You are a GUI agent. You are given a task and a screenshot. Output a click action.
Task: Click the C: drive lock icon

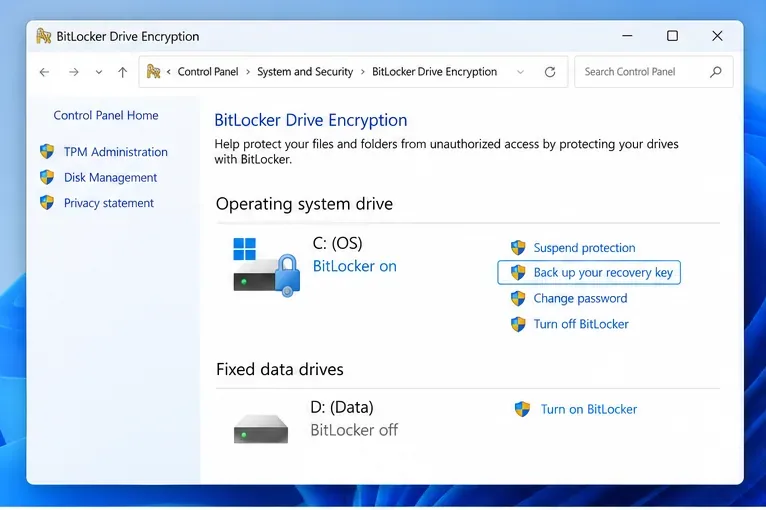(x=287, y=275)
